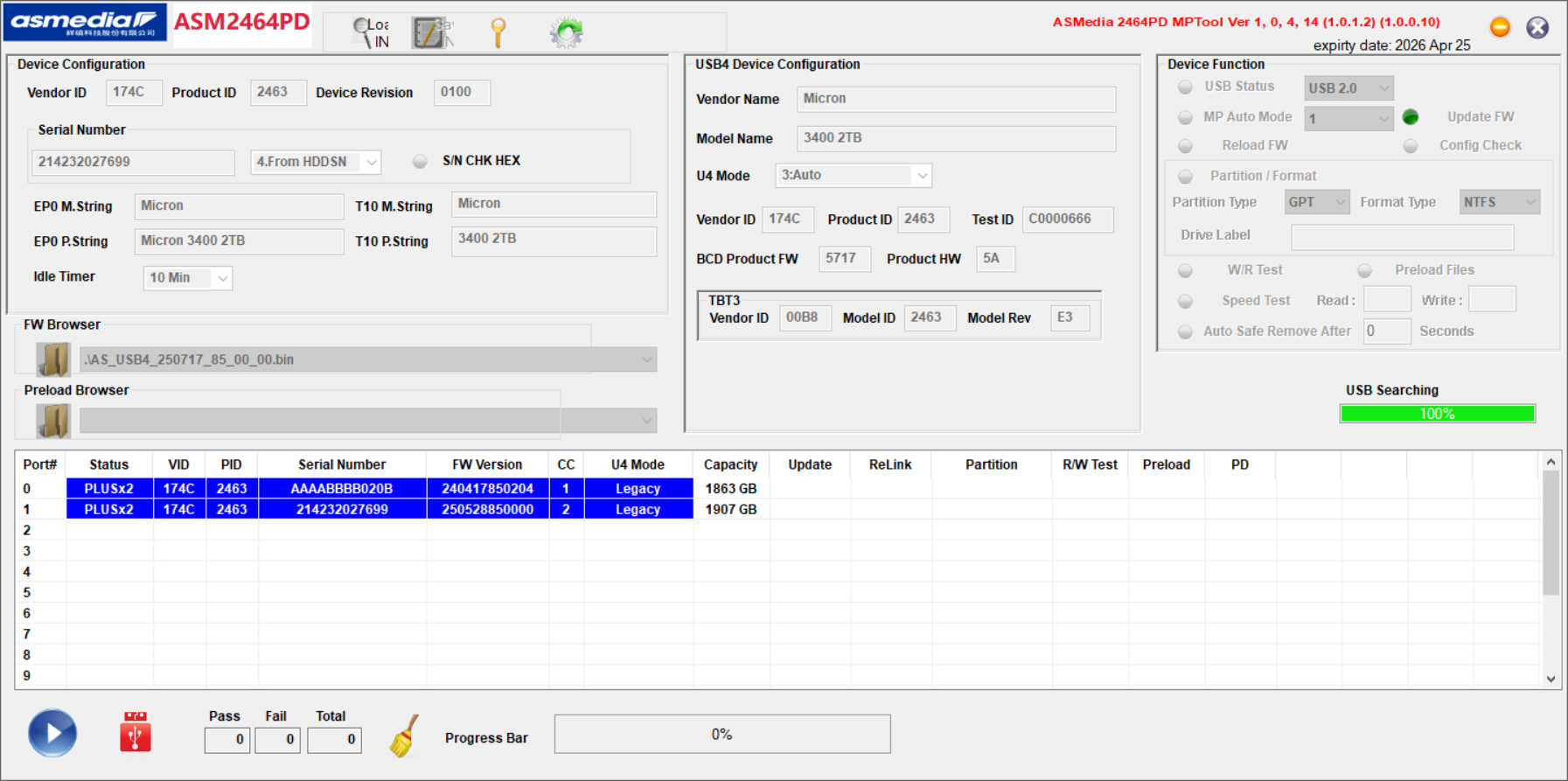Click the Model Name 3400 2TB field
The height and width of the screenshot is (781, 1568).
pyautogui.click(x=956, y=138)
